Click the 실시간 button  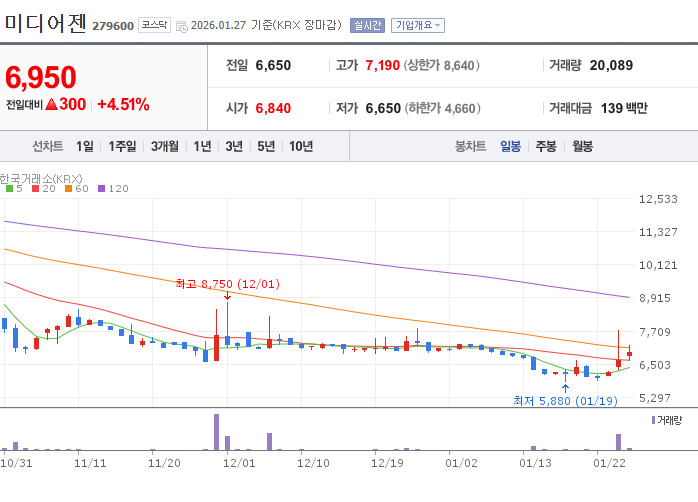[367, 25]
